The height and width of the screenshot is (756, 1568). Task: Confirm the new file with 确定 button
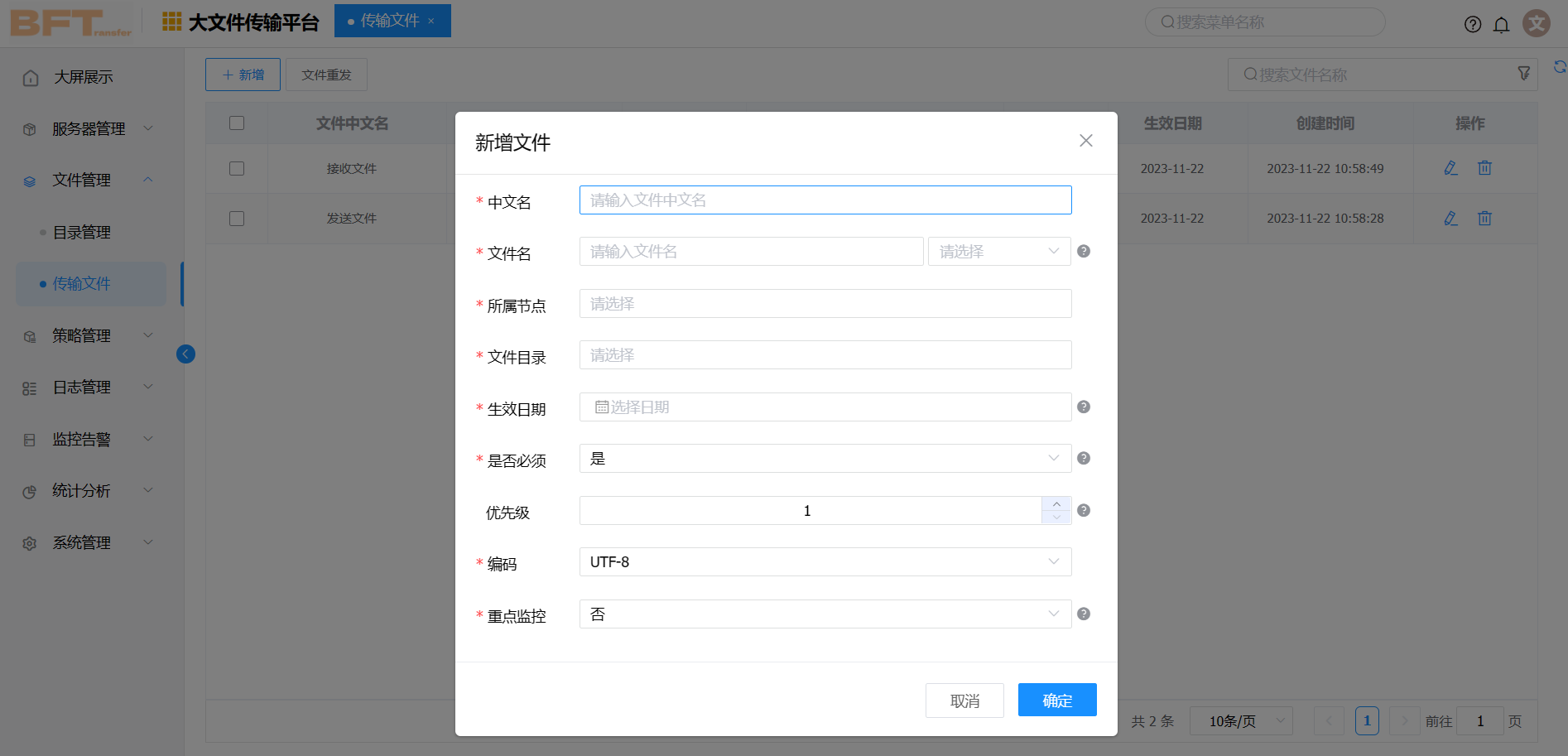coord(1057,700)
